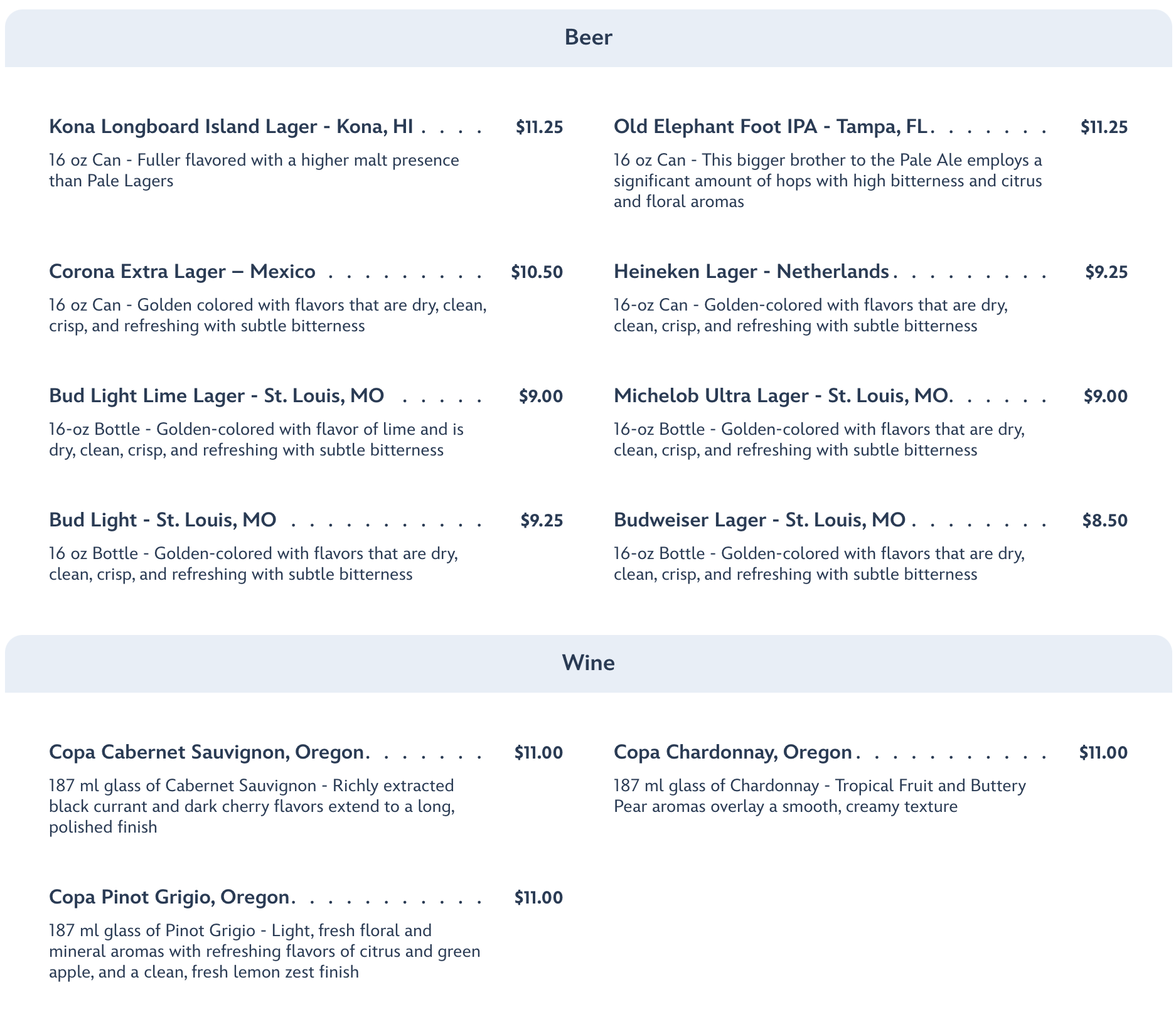Click the Pinot Grigio description text

coord(264,951)
